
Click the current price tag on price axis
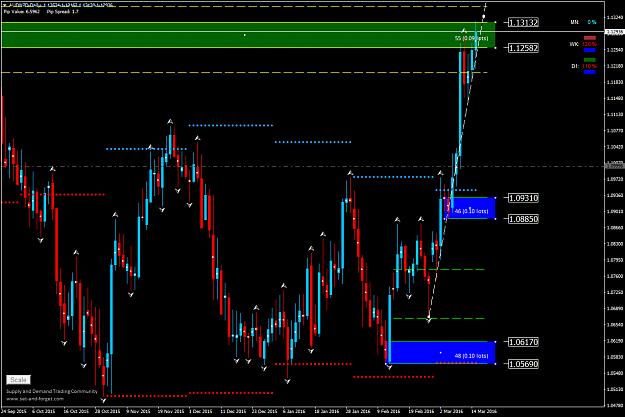pyautogui.click(x=615, y=31)
